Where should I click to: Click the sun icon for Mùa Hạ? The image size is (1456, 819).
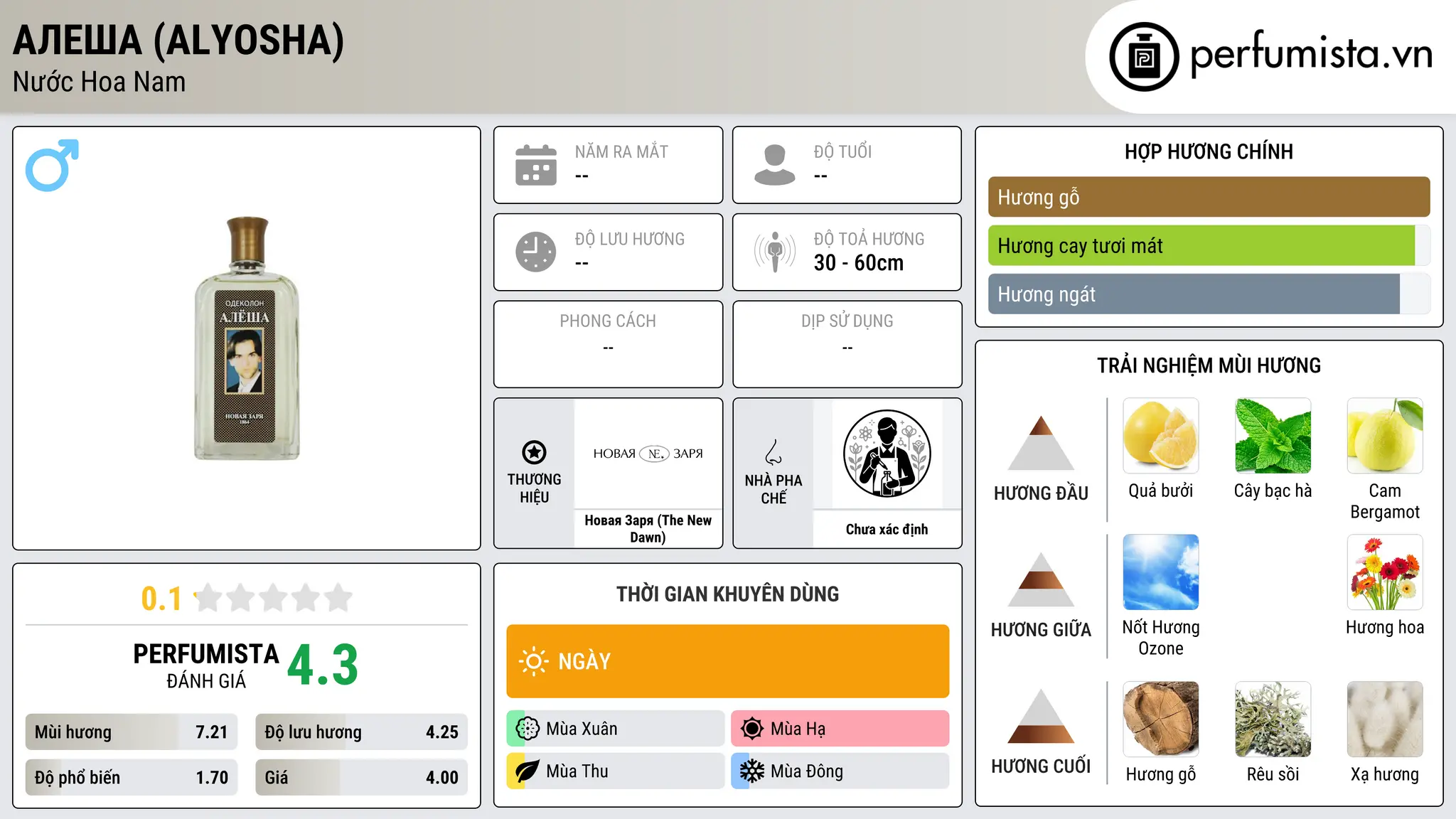click(751, 729)
